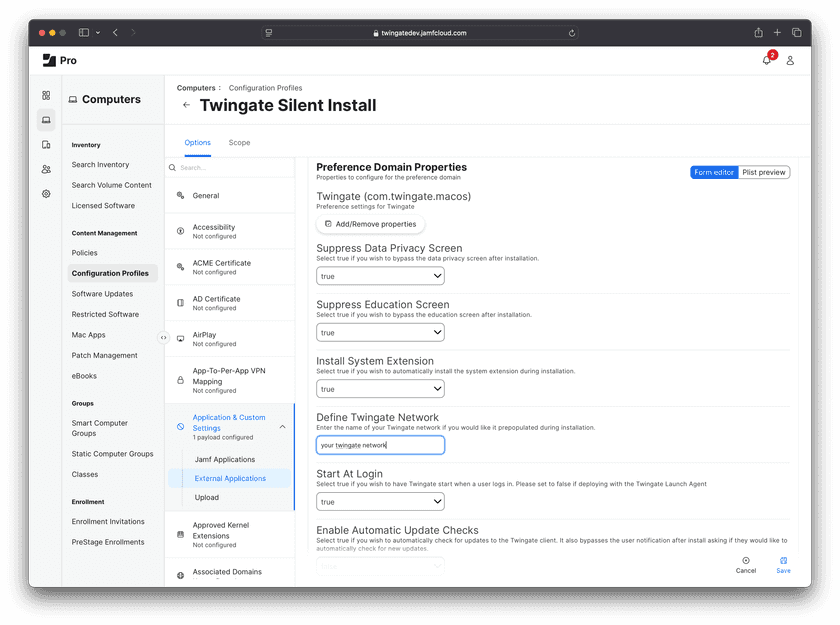Select External Applications payload item
Viewport: 840px width, 625px height.
[230, 478]
